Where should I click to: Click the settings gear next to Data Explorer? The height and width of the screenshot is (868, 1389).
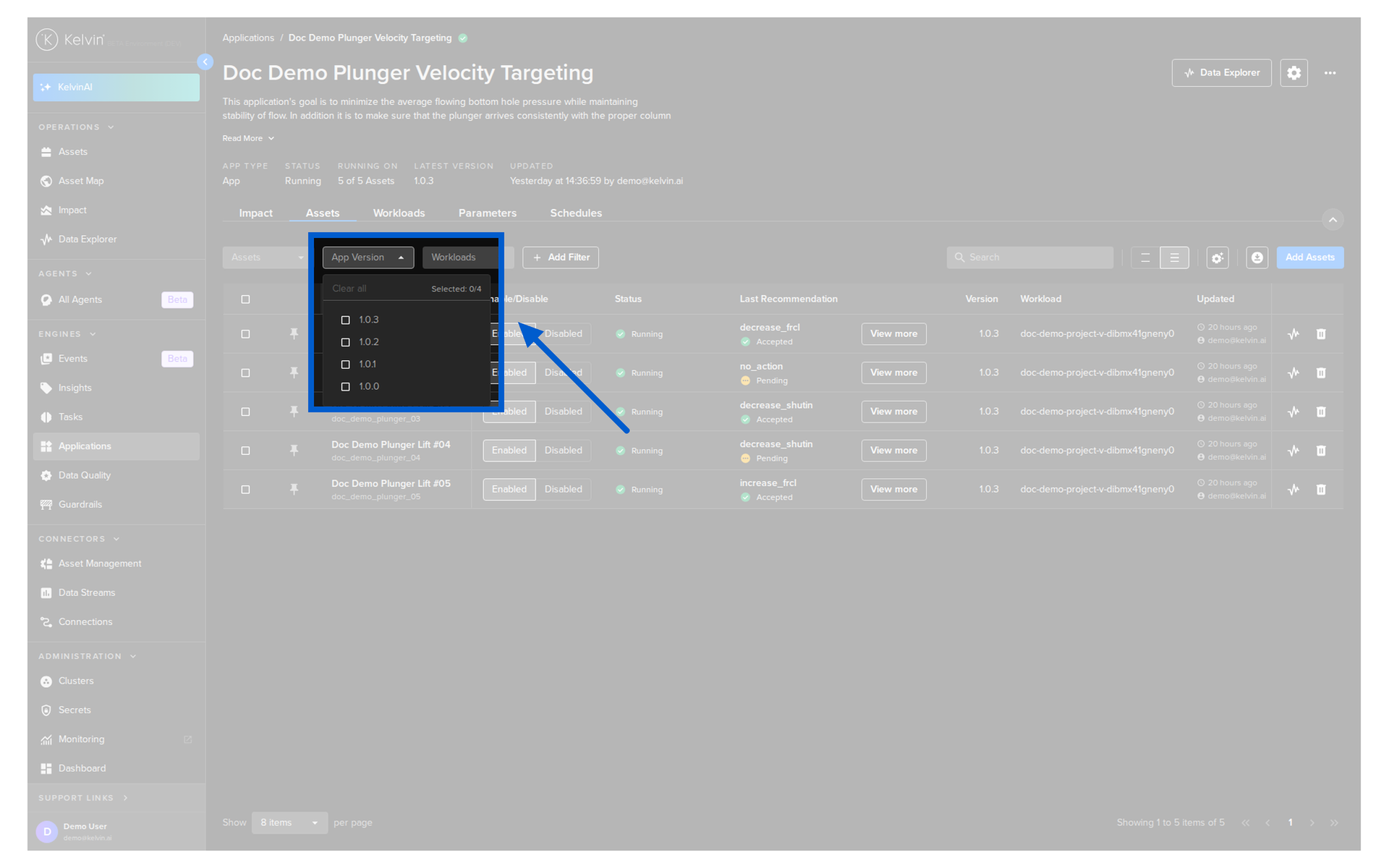1294,73
